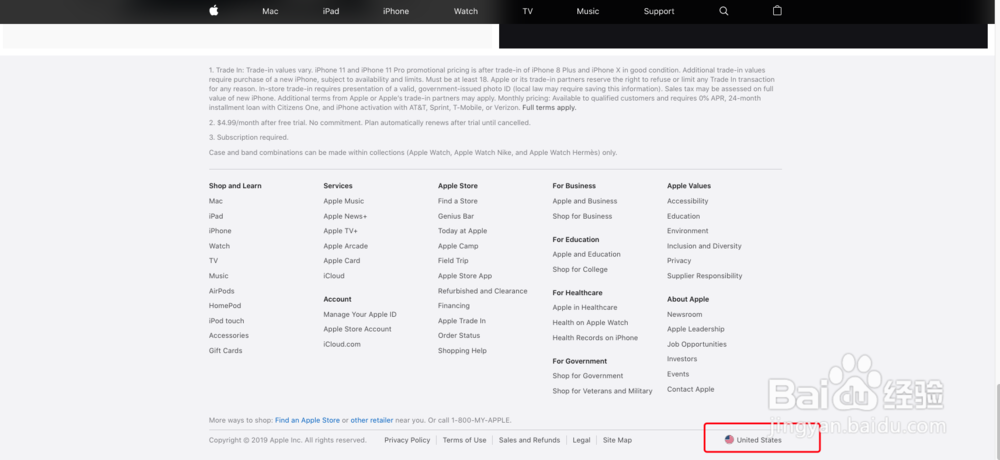
Task: Open Gift Cards footer link
Action: tap(226, 351)
